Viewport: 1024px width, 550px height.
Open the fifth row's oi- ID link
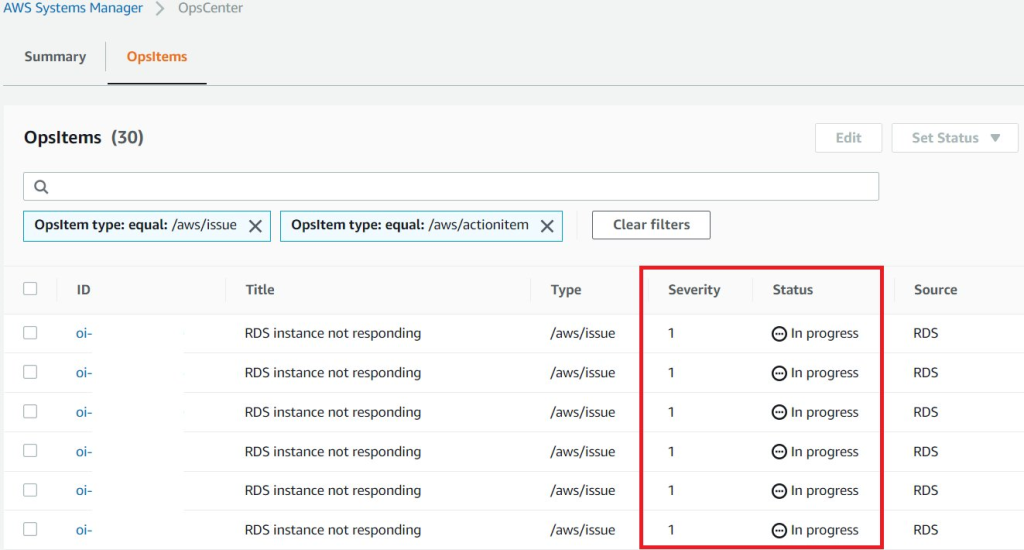click(84, 491)
